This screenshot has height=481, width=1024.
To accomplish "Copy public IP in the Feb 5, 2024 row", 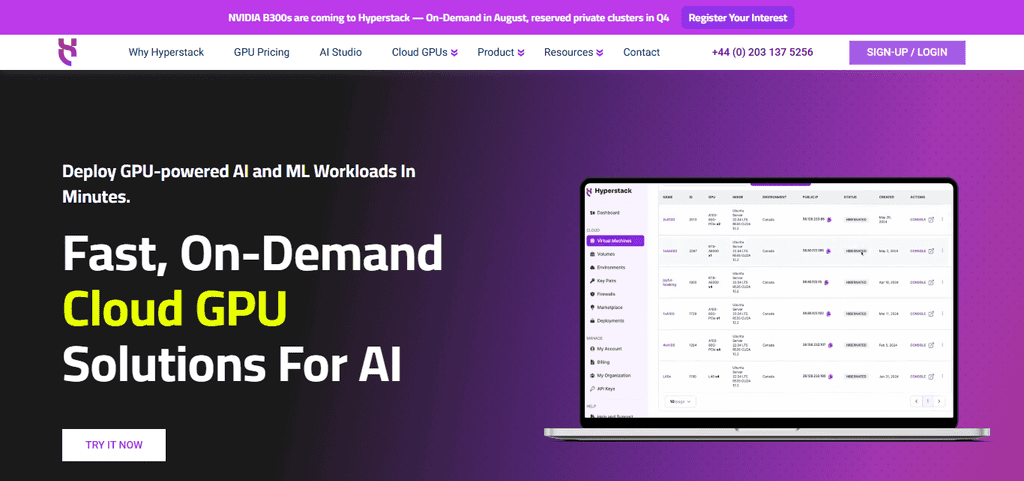I will [830, 345].
